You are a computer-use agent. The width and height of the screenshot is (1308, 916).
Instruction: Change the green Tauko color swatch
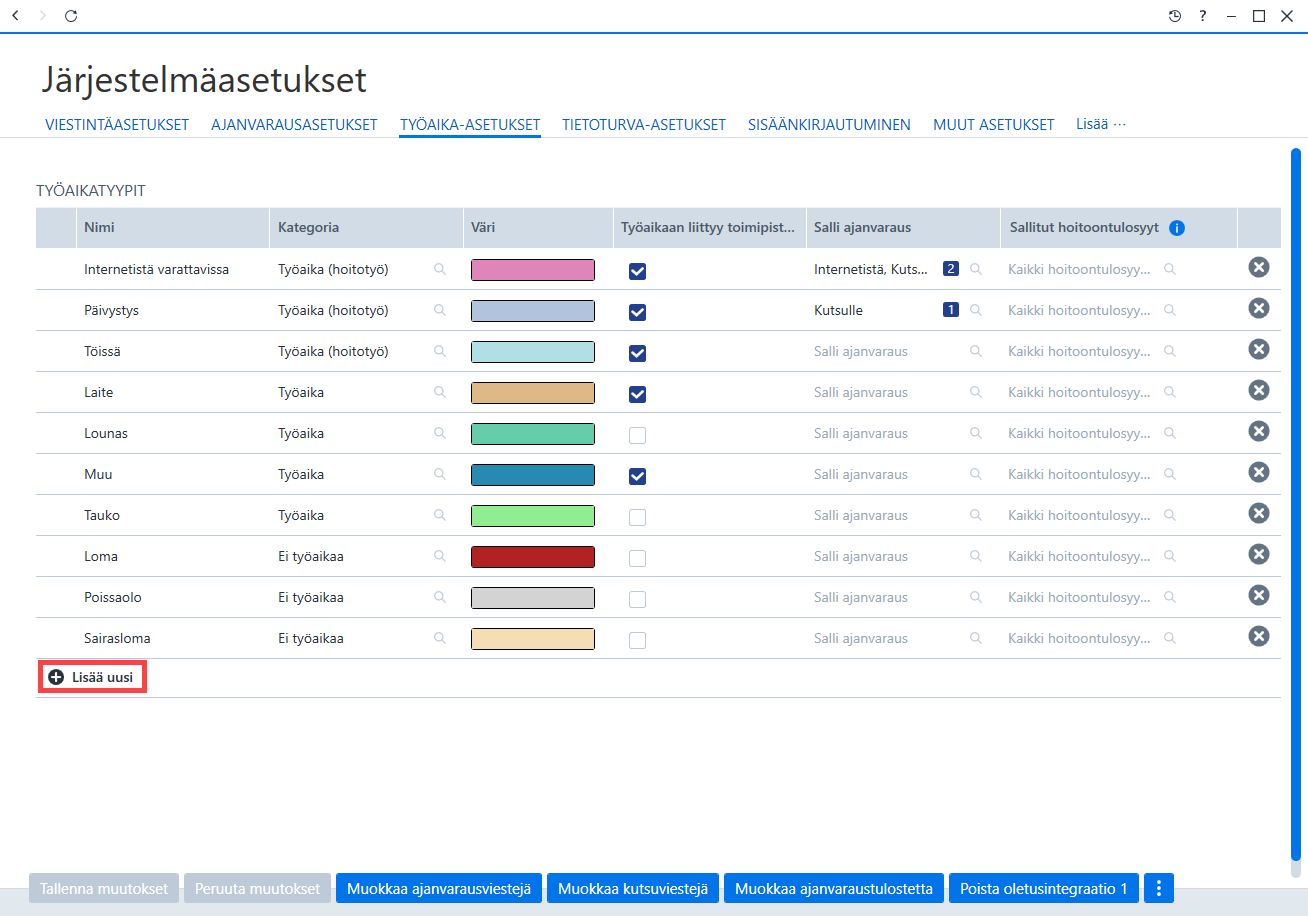point(533,516)
